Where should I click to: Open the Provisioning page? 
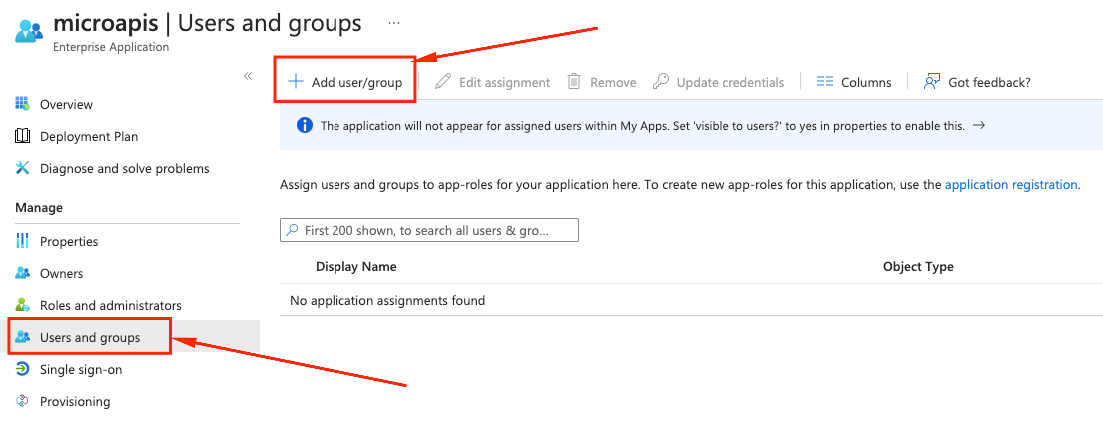[75, 402]
